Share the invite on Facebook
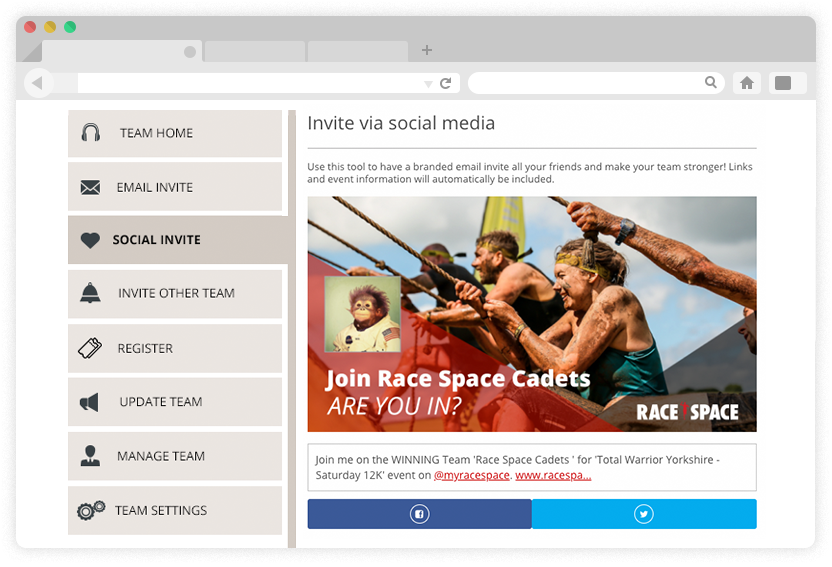Screen dimensions: 832x567 coord(420,514)
